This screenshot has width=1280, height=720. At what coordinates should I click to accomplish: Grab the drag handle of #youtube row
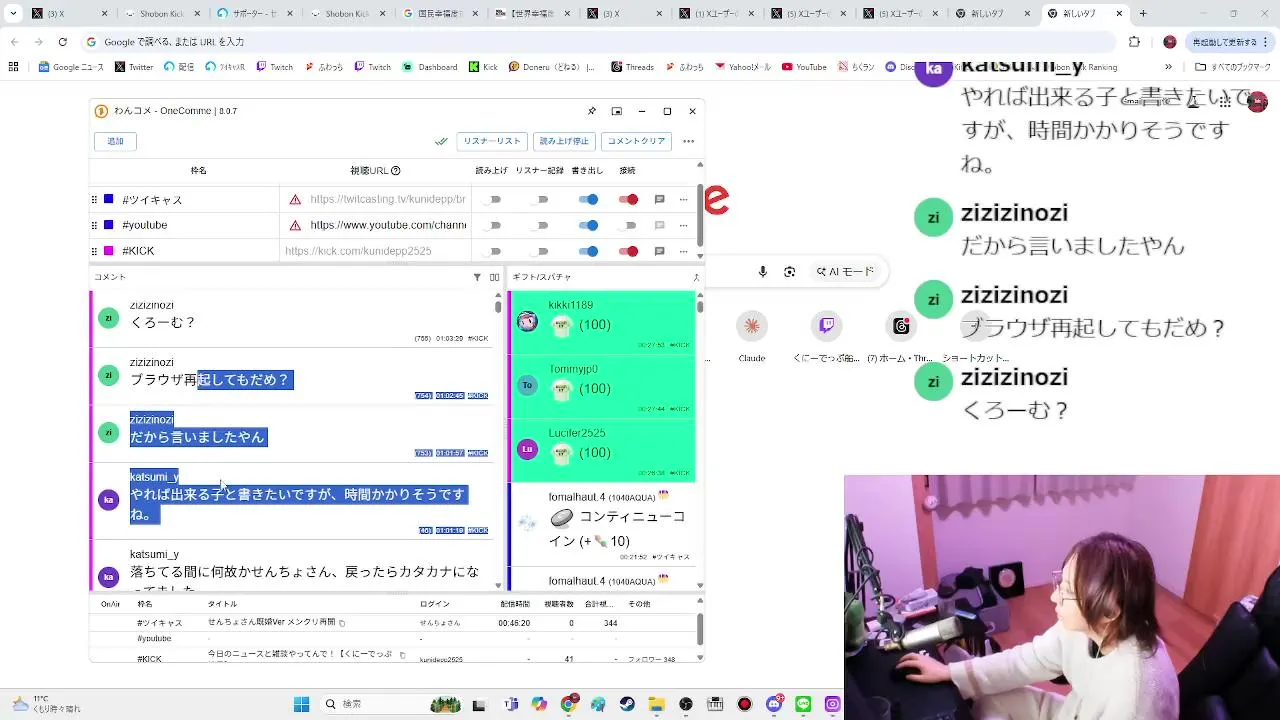[94, 226]
